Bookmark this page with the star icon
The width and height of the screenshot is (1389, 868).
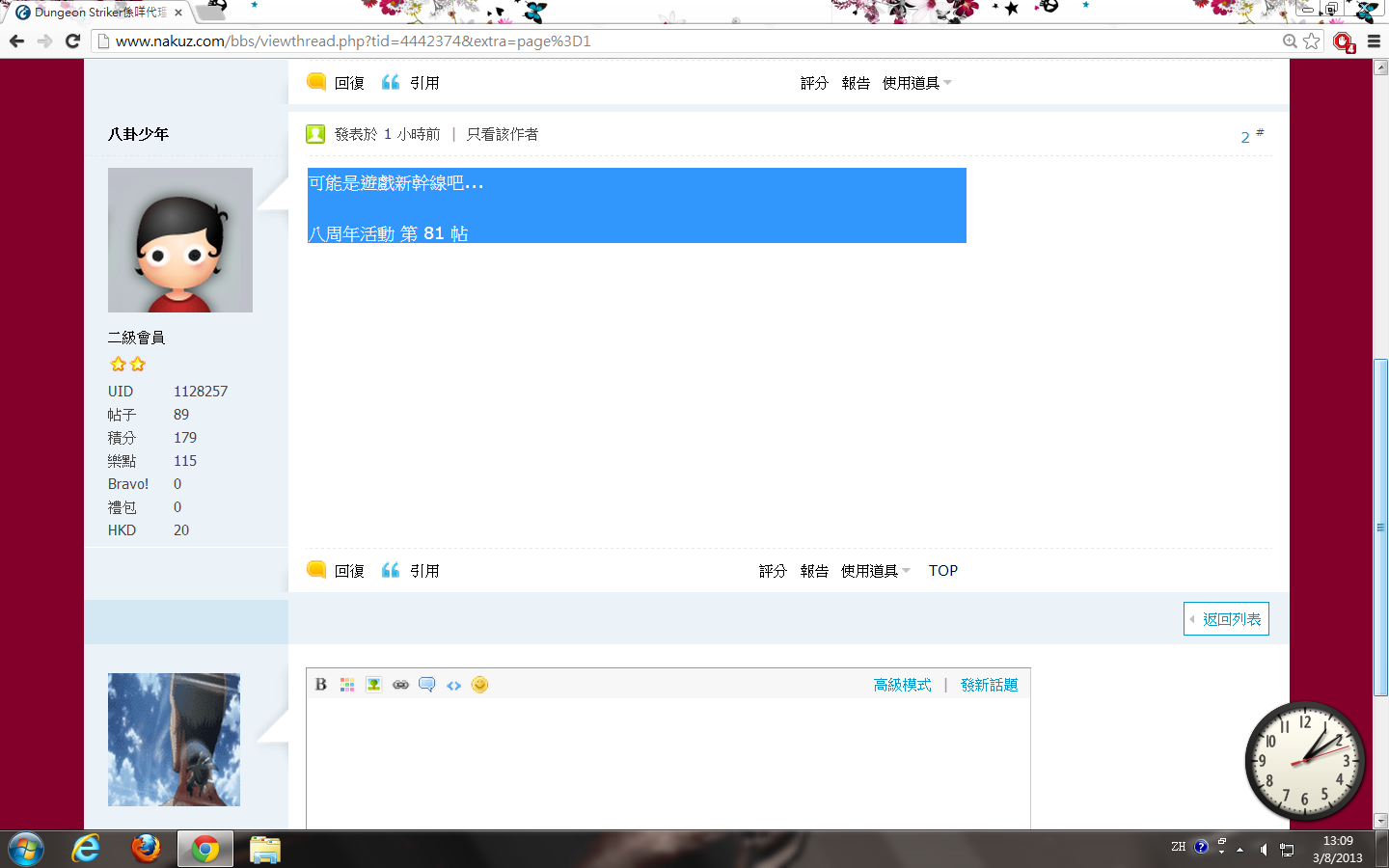(1312, 41)
